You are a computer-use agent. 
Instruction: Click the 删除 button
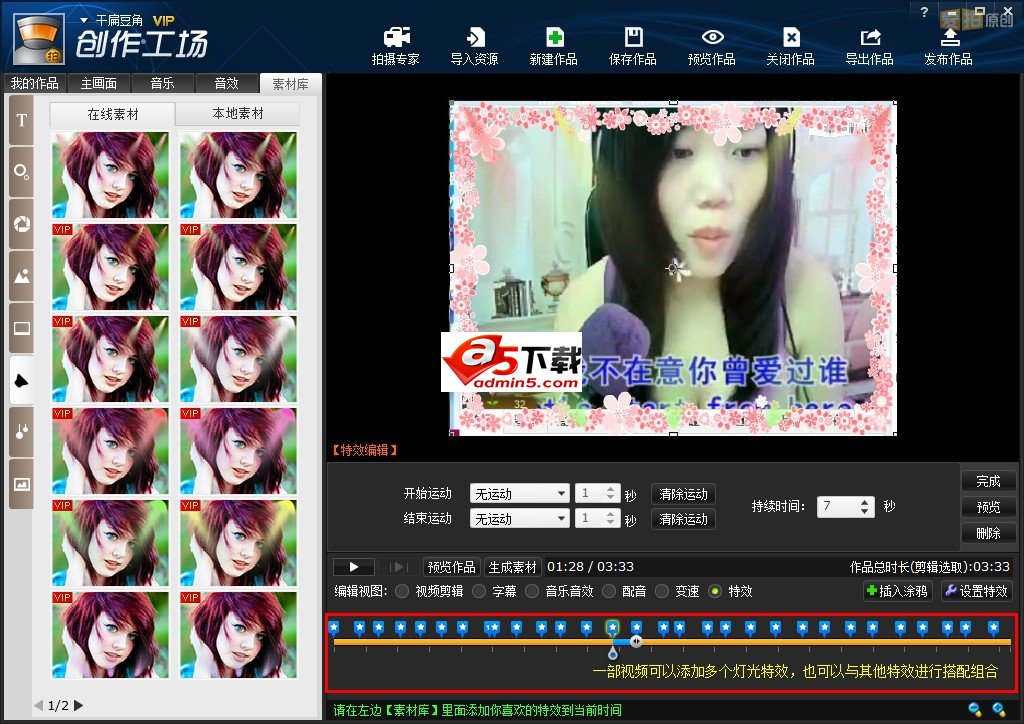988,533
